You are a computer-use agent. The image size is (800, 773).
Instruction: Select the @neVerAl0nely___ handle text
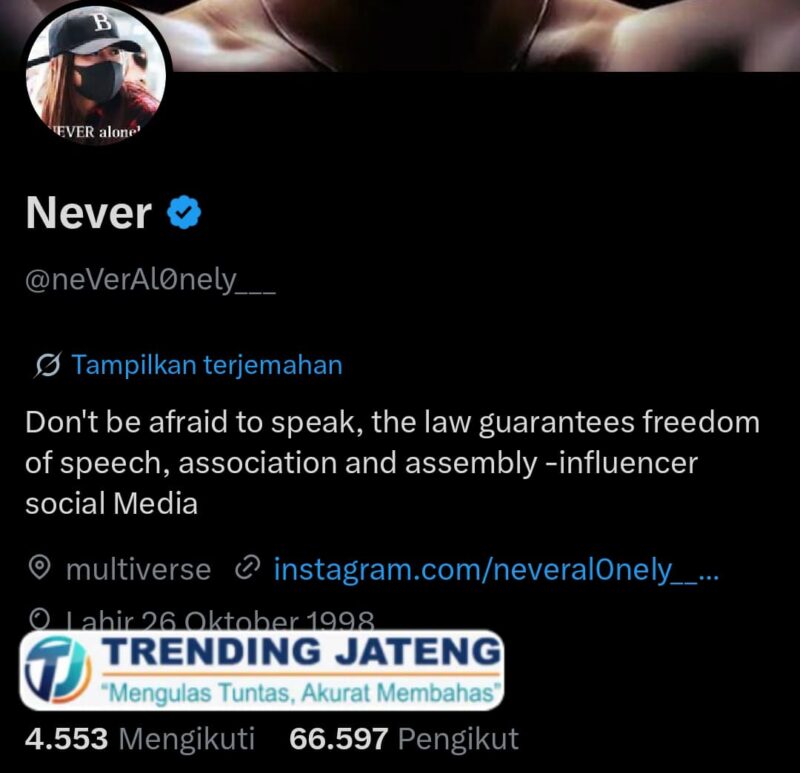coord(150,280)
